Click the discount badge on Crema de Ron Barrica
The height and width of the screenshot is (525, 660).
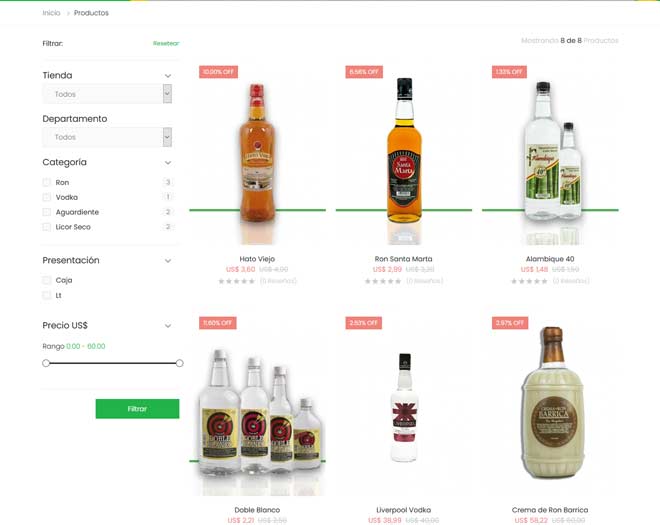click(510, 323)
